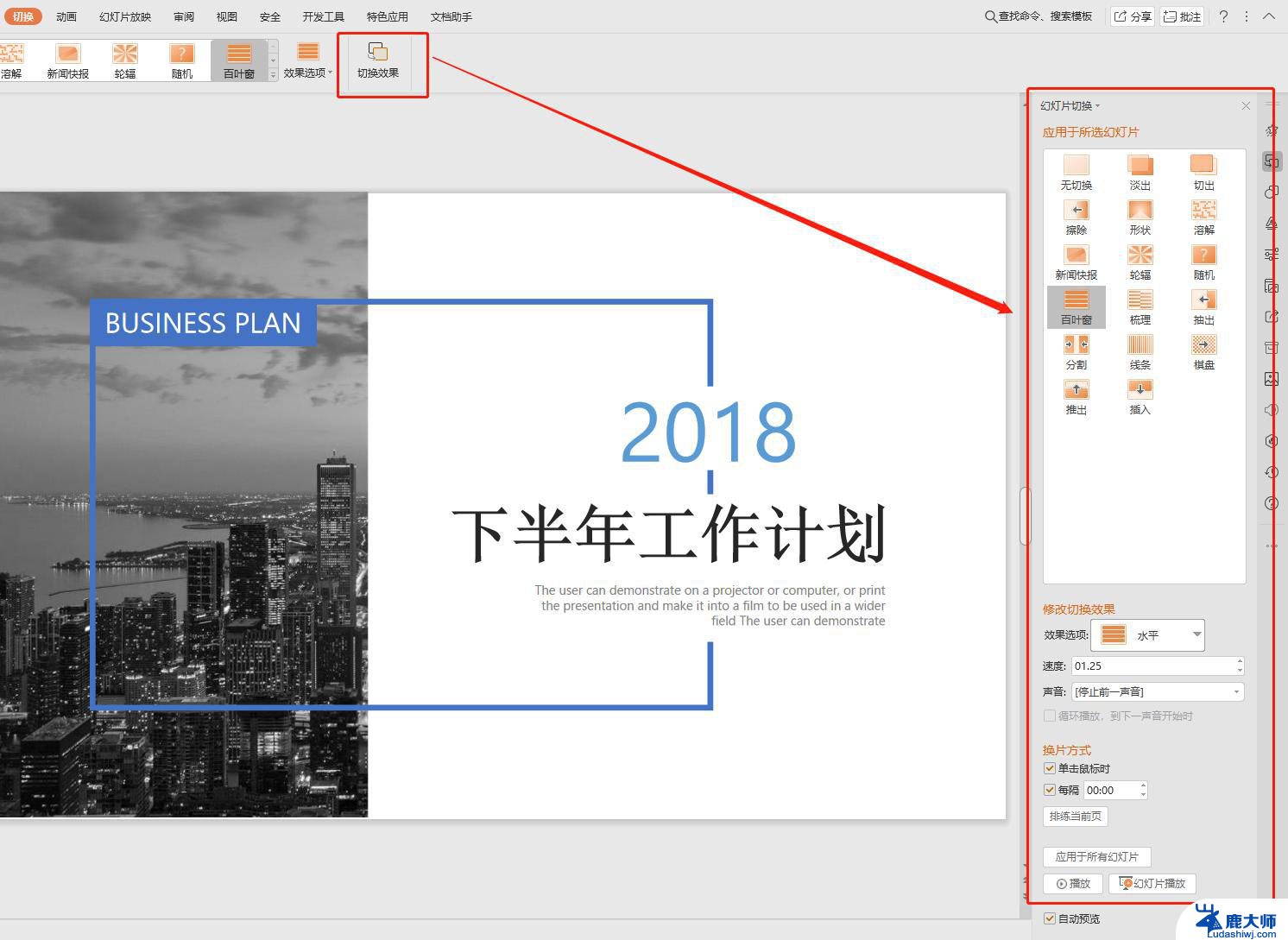Choose the 淡出 fade transition in panel
Screen dimensions: 1288x940
[x=1140, y=173]
